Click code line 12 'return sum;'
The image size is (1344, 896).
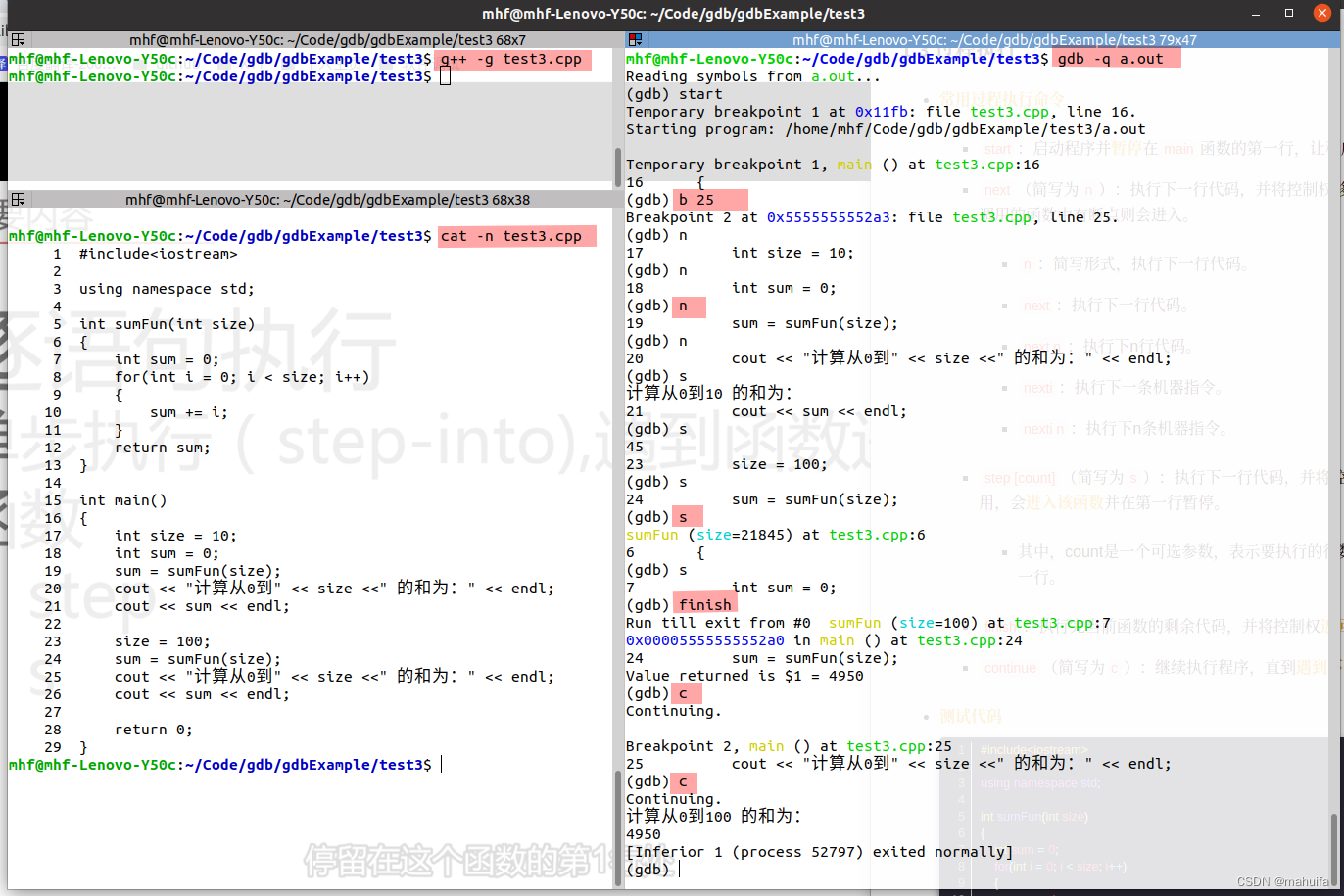point(162,448)
